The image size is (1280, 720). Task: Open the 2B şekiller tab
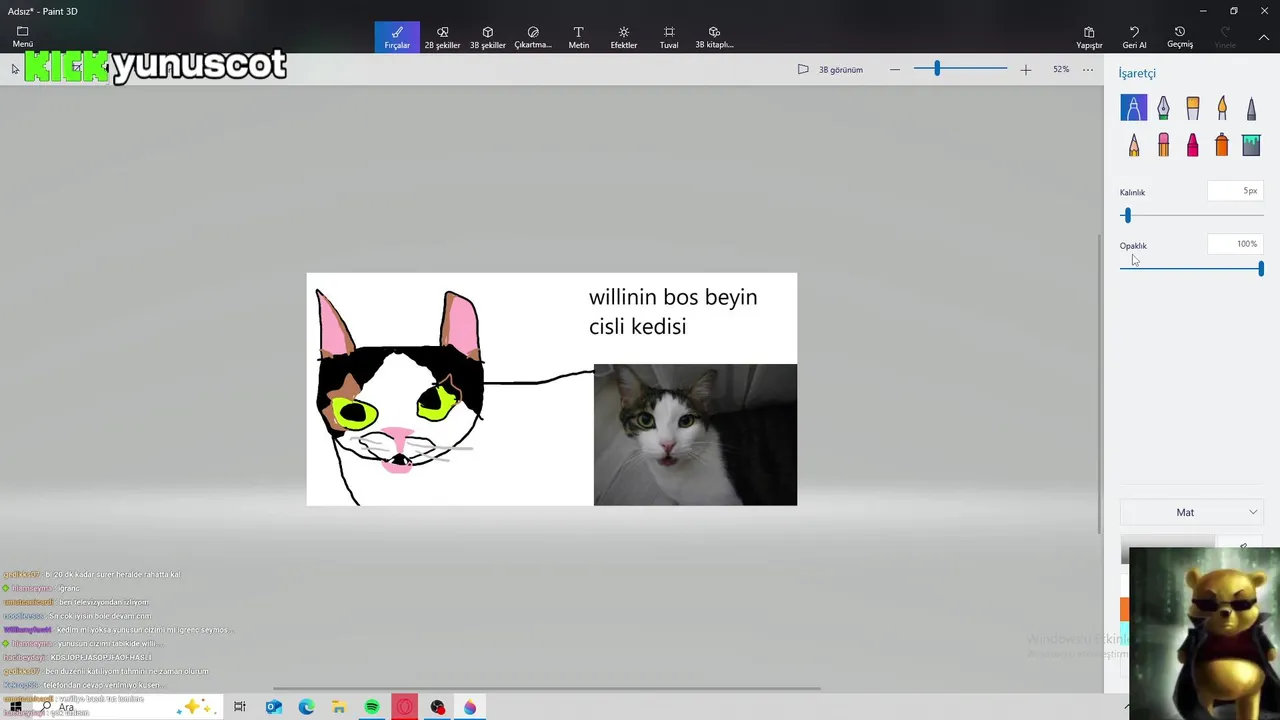(x=442, y=37)
